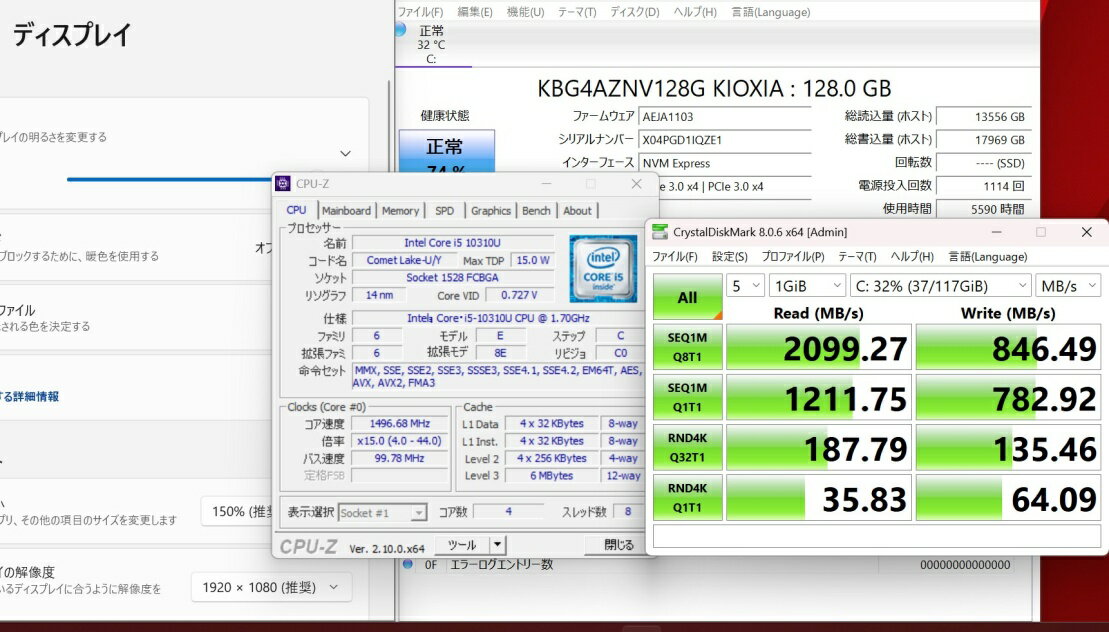Open the 機能(U) menu in CrystalDiskInfo

click(525, 12)
